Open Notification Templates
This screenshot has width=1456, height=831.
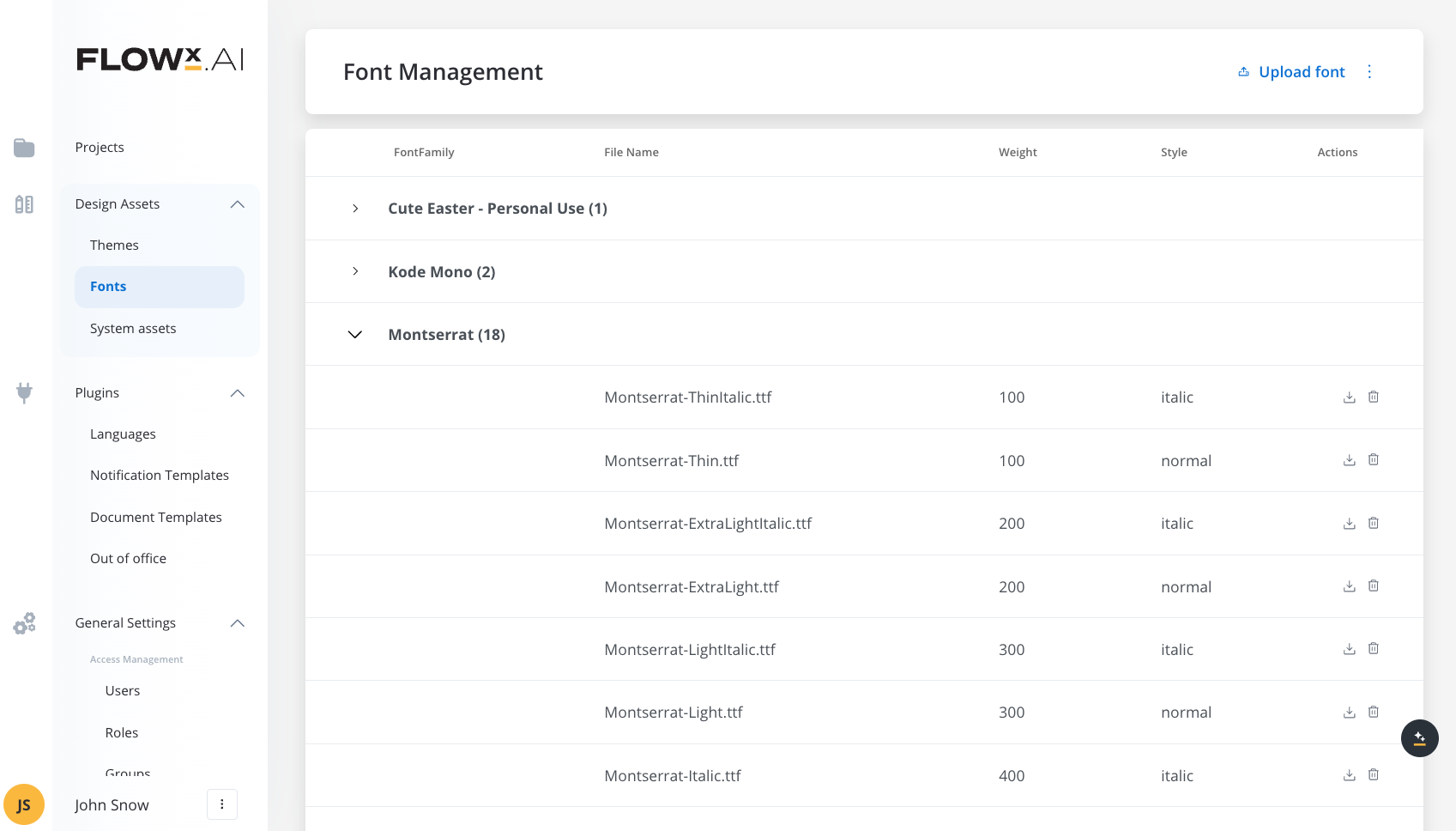coord(160,476)
